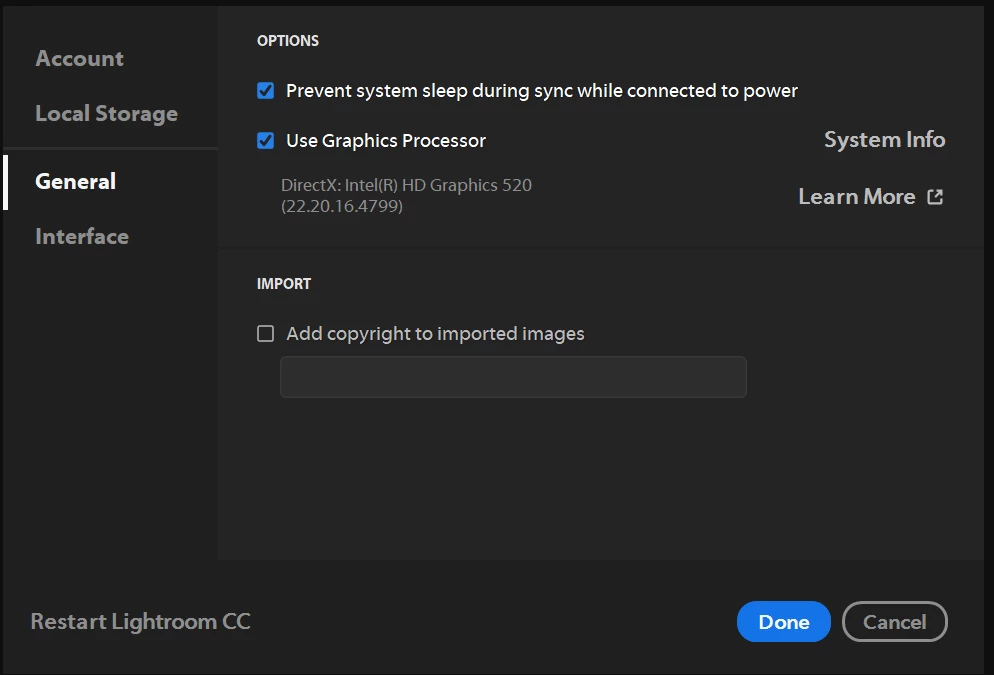
Task: Click the DirectX Intel HD Graphics 520 text
Action: click(406, 186)
